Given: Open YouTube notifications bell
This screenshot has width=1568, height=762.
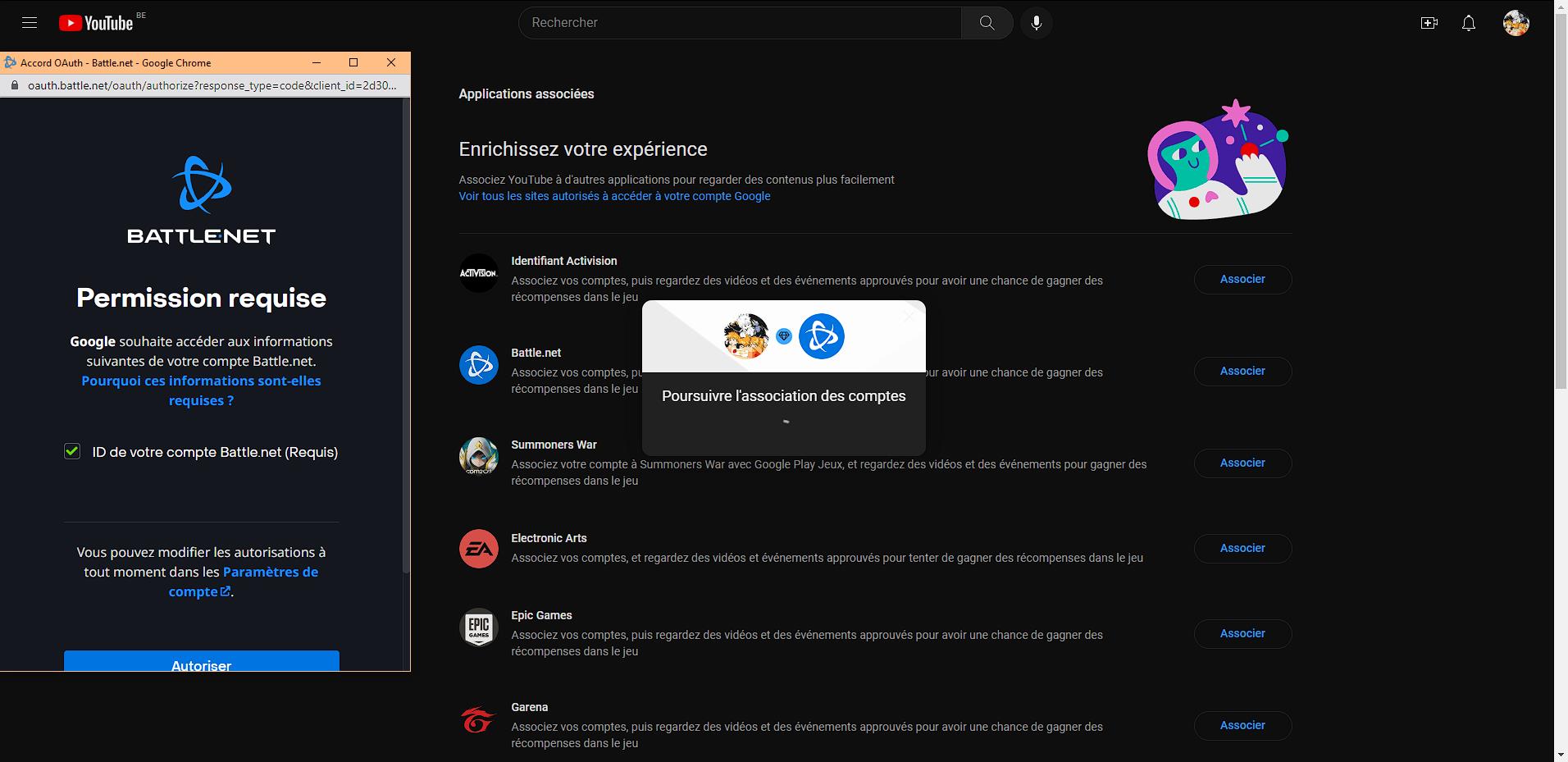Looking at the screenshot, I should pos(1469,23).
